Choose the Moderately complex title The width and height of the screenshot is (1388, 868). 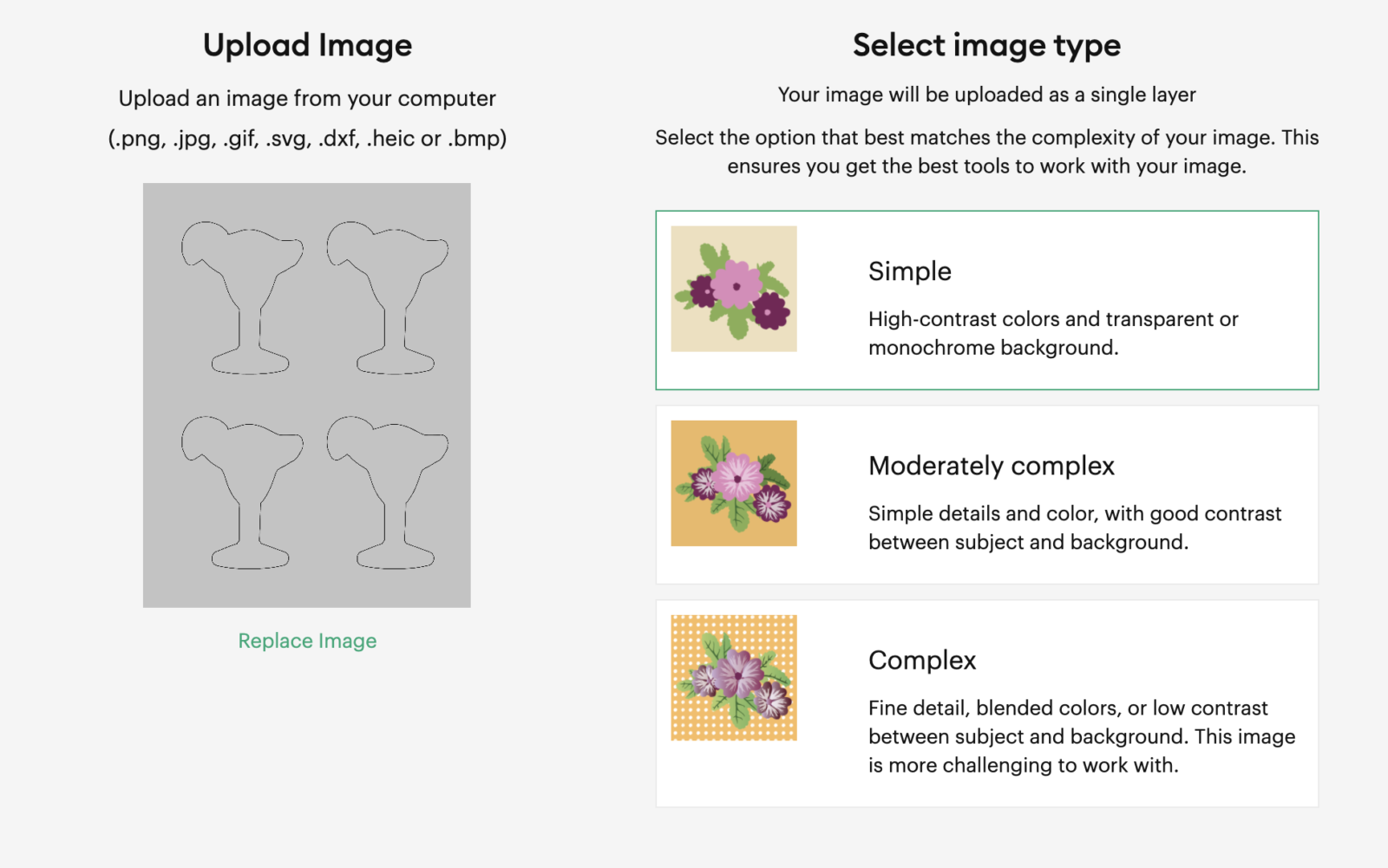coord(991,466)
